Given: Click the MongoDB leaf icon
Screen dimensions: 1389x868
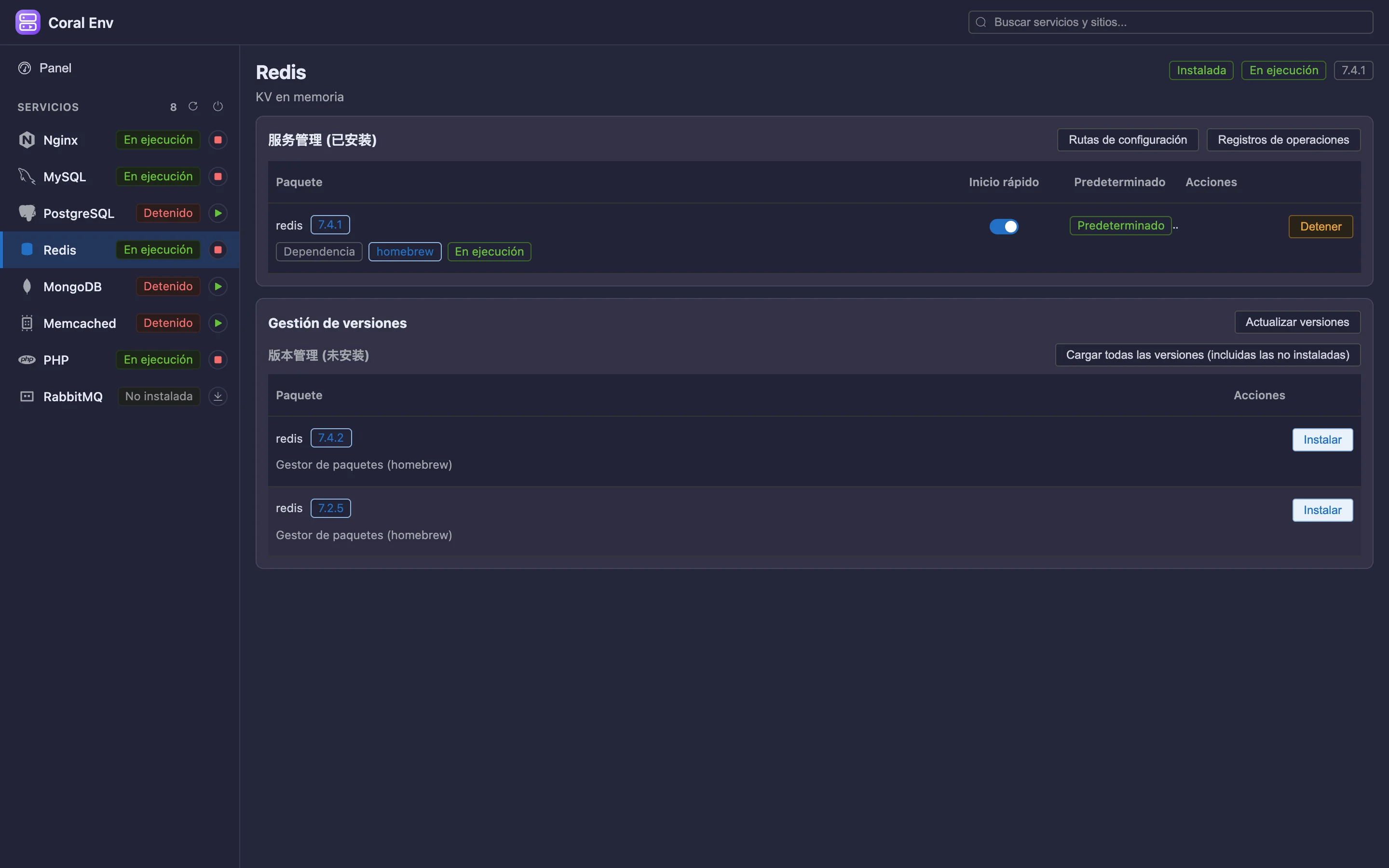Looking at the screenshot, I should [27, 286].
